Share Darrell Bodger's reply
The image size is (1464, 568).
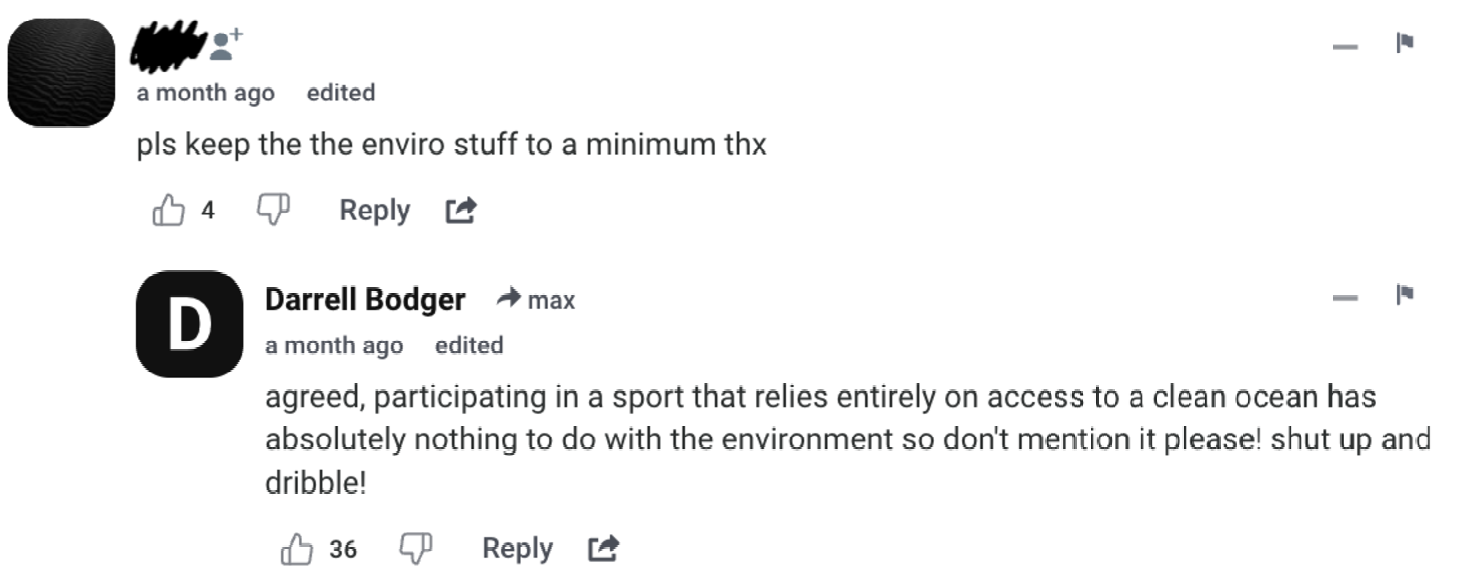pos(603,548)
